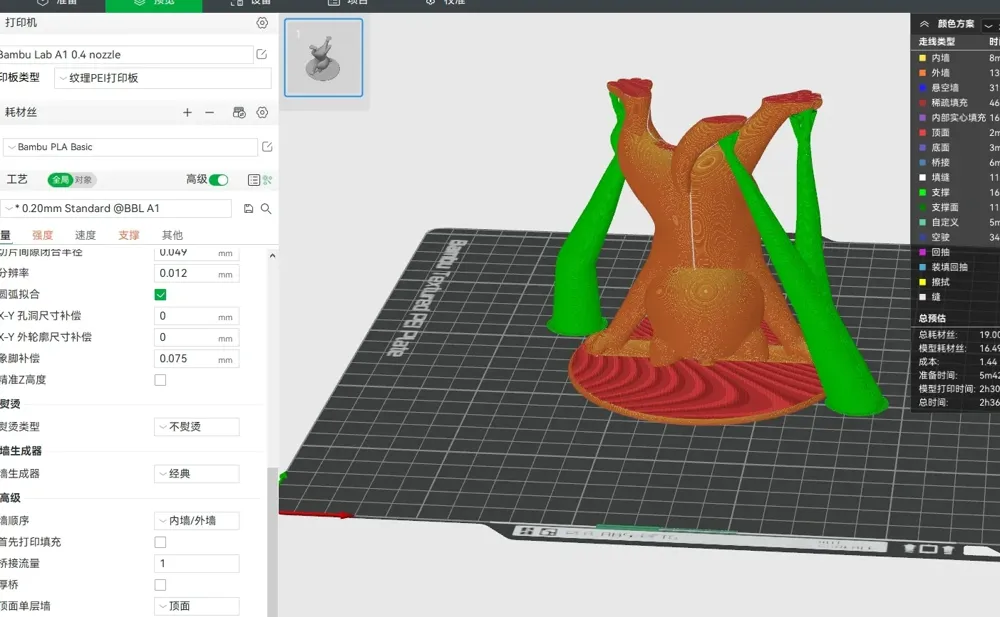The image size is (1000, 617).
Task: Select the 对象 object mode button
Action: [x=84, y=180]
